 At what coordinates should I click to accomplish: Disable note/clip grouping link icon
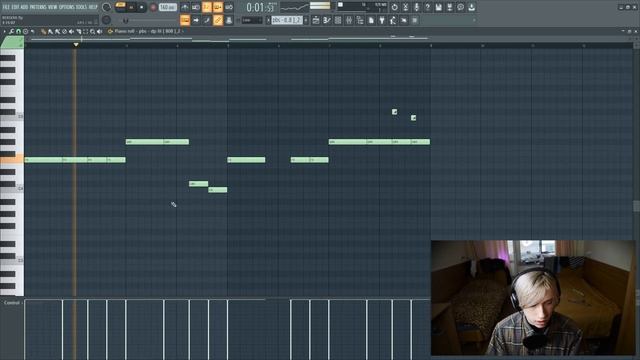pos(218,20)
